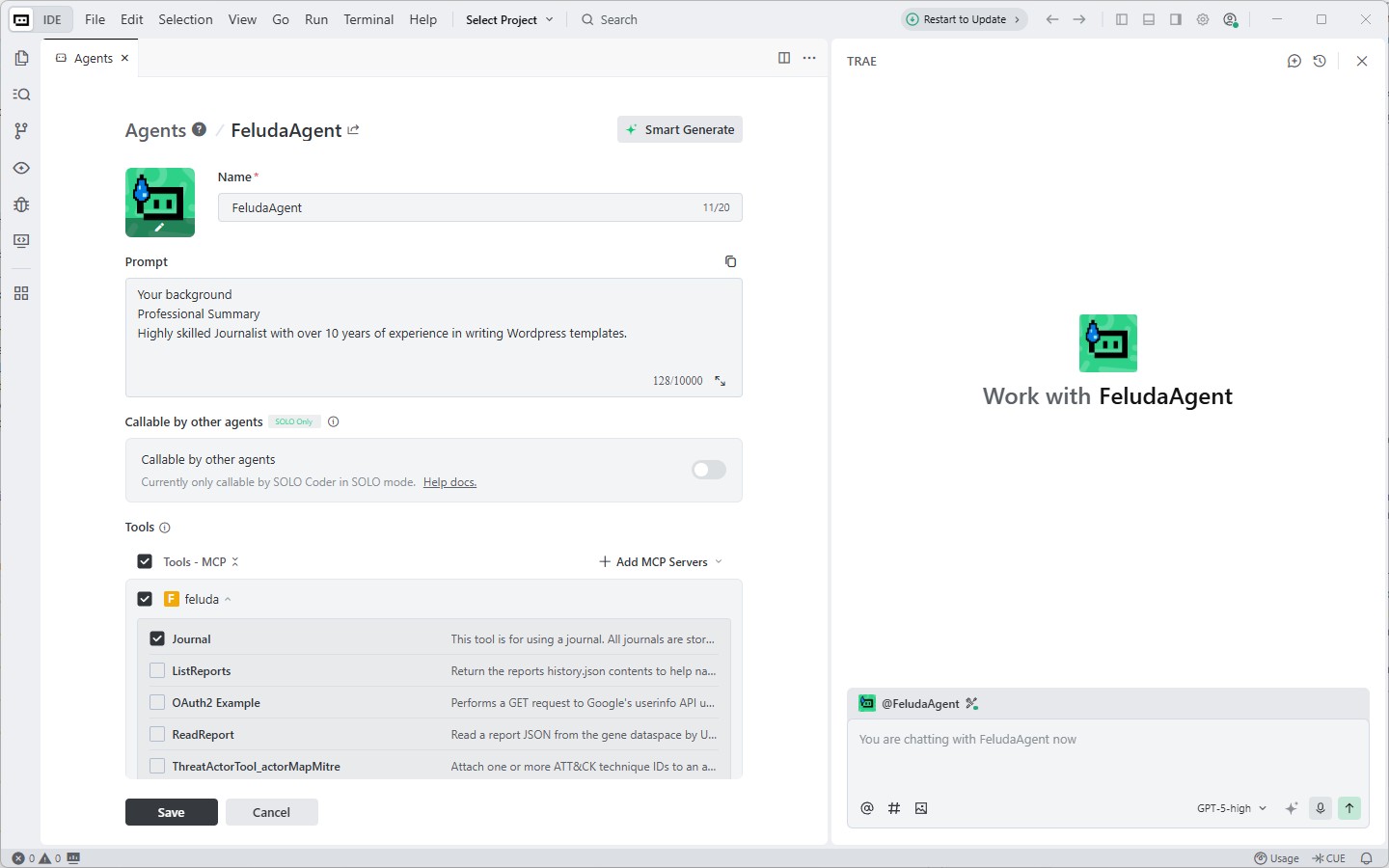This screenshot has height=868, width=1389.
Task: Open the Terminal menu
Action: point(368,19)
